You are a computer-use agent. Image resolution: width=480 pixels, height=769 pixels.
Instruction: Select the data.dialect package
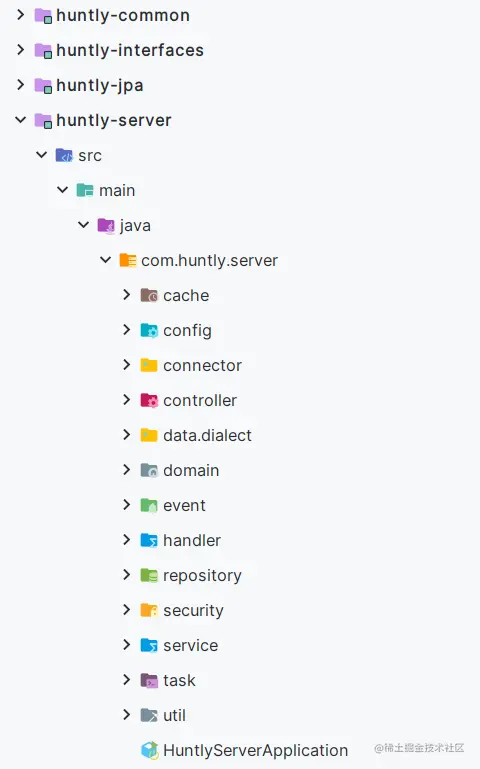pyautogui.click(x=207, y=436)
